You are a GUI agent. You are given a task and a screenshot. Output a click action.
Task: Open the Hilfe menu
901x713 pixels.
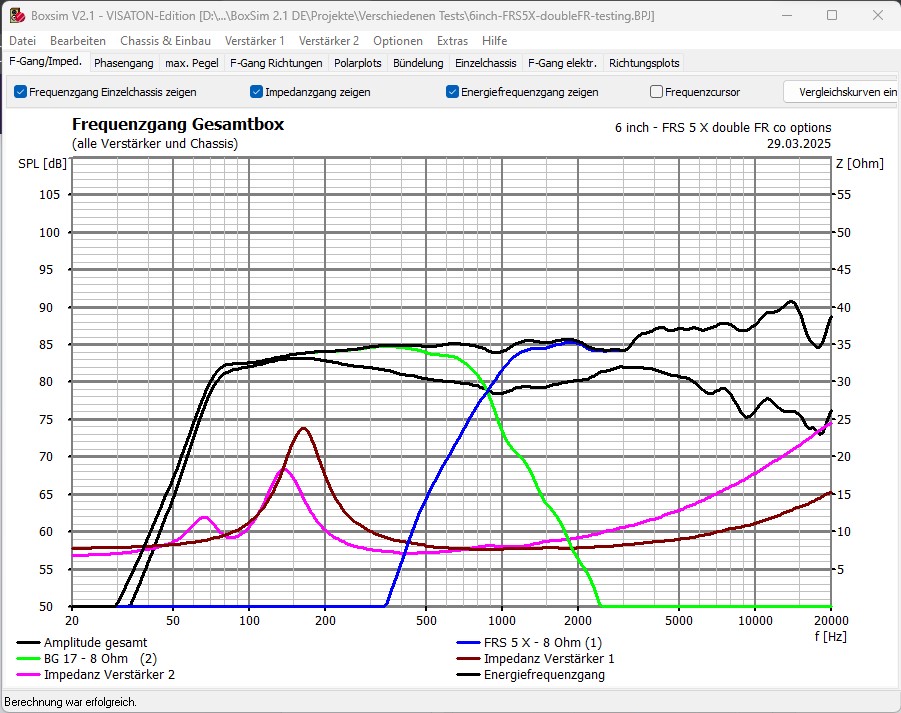click(x=494, y=41)
